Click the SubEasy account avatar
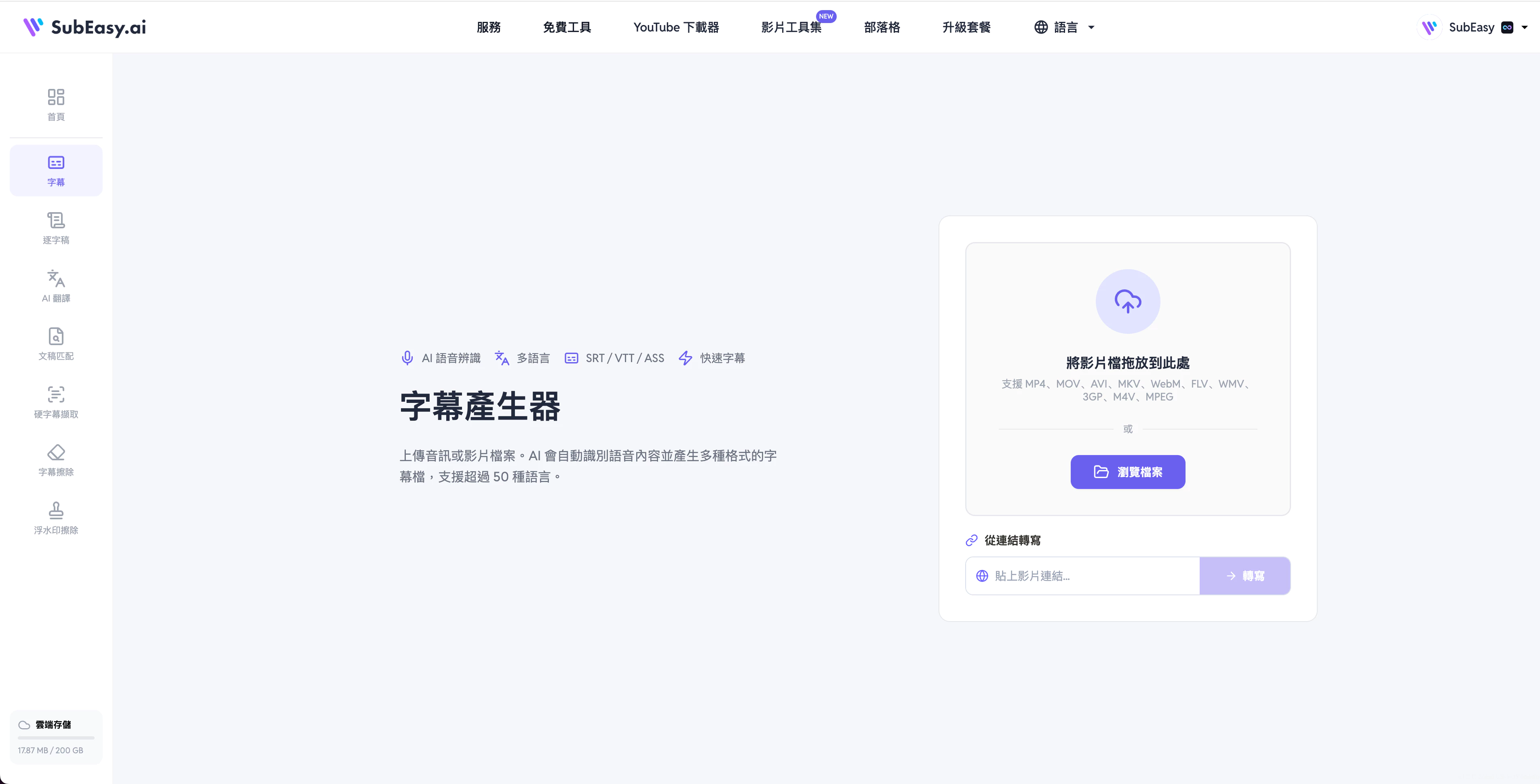This screenshot has height=784, width=1540. pos(1429,27)
